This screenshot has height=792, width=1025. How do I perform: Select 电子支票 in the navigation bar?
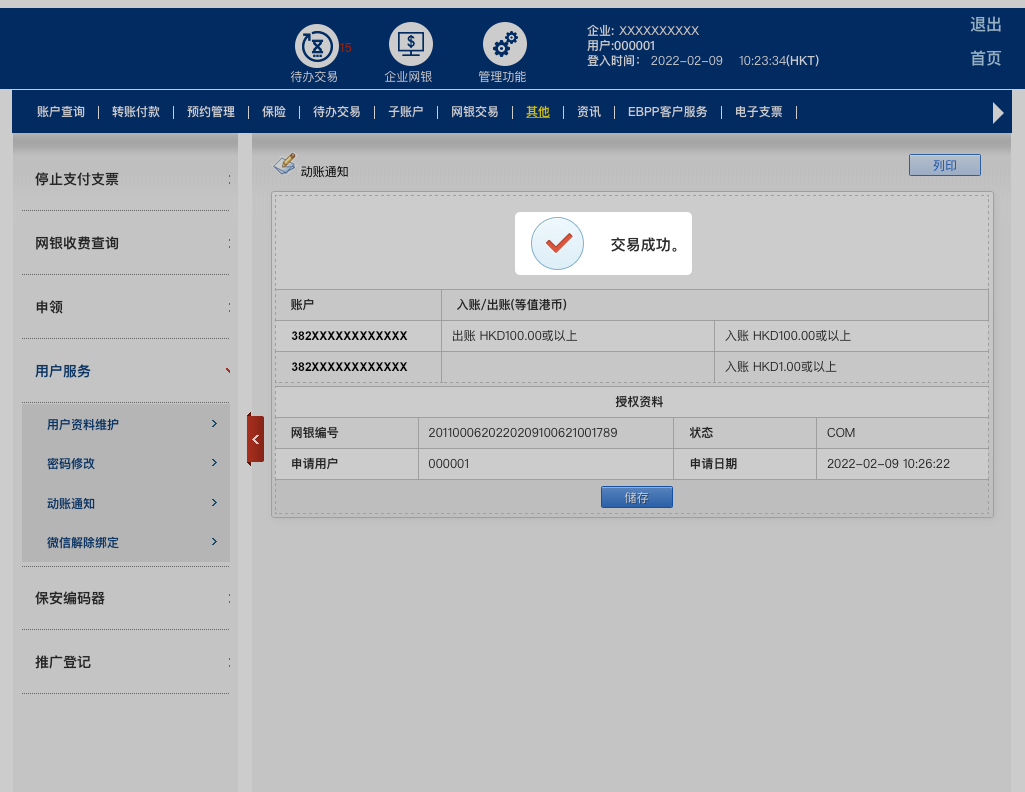tap(758, 112)
